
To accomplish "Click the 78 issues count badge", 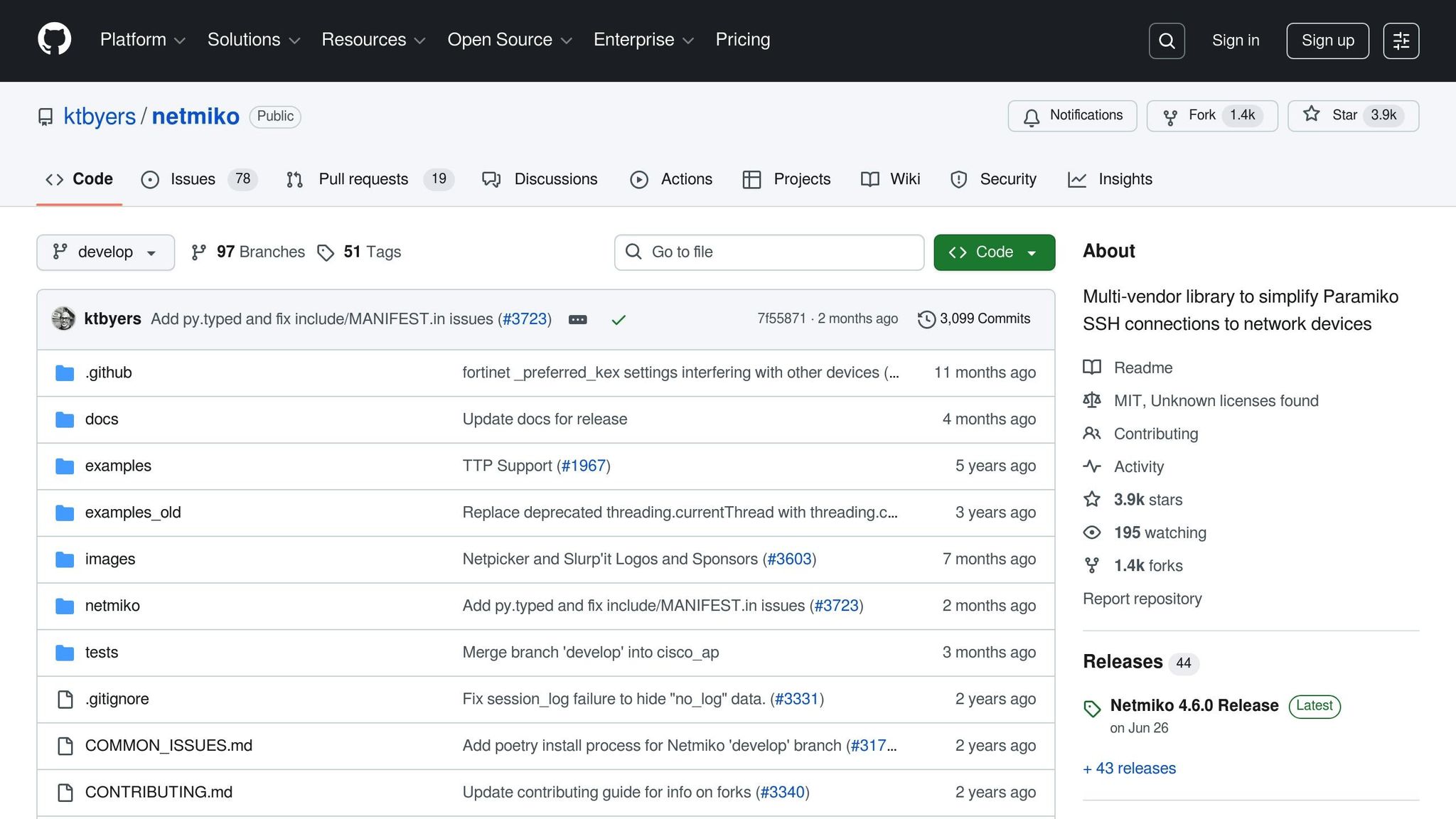I will tap(242, 179).
